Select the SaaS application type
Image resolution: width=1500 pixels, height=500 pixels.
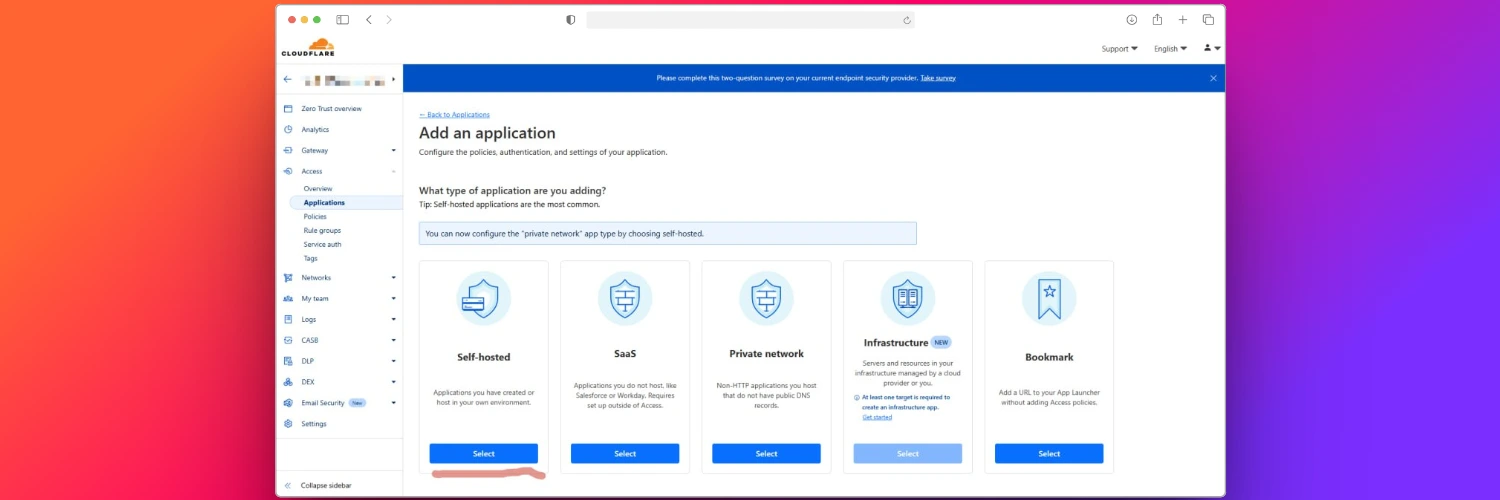point(625,454)
